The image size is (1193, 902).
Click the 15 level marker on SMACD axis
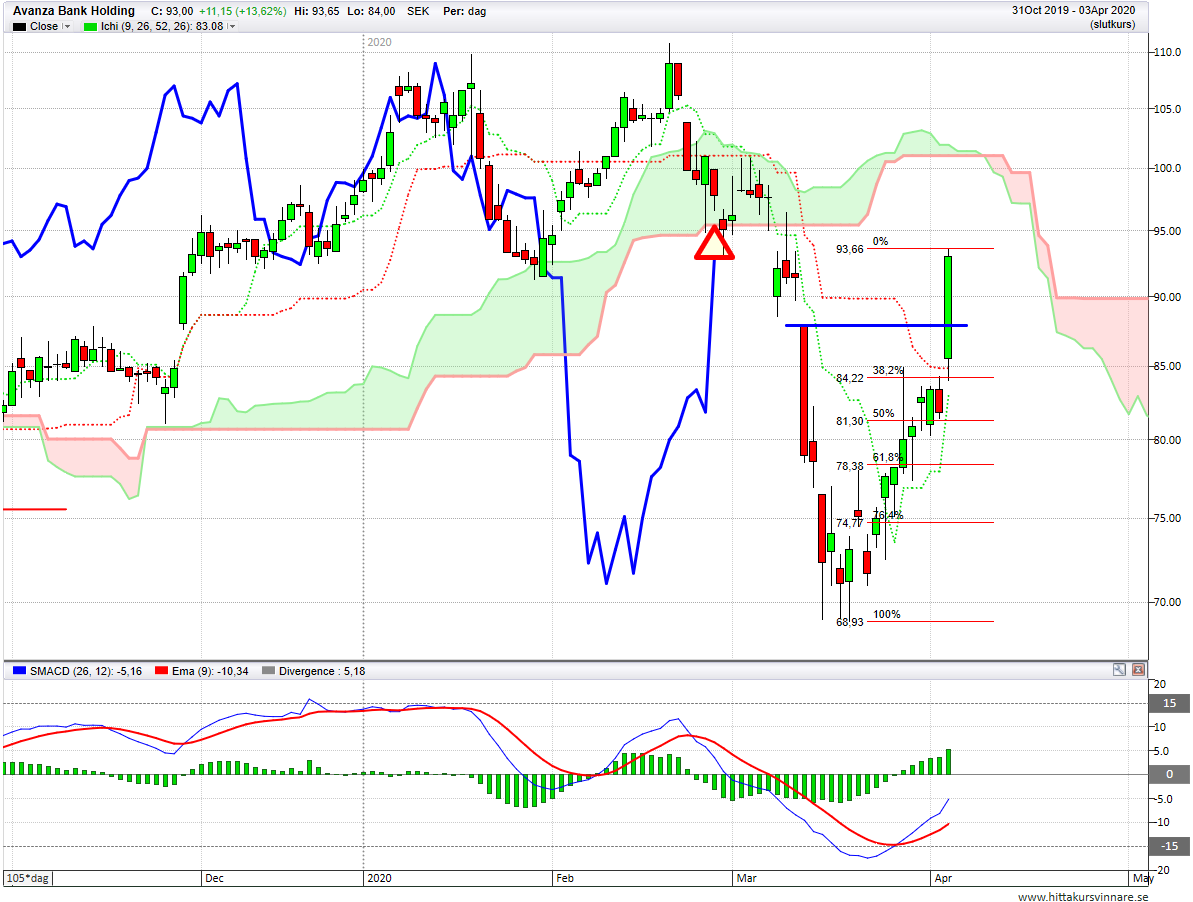click(1169, 703)
